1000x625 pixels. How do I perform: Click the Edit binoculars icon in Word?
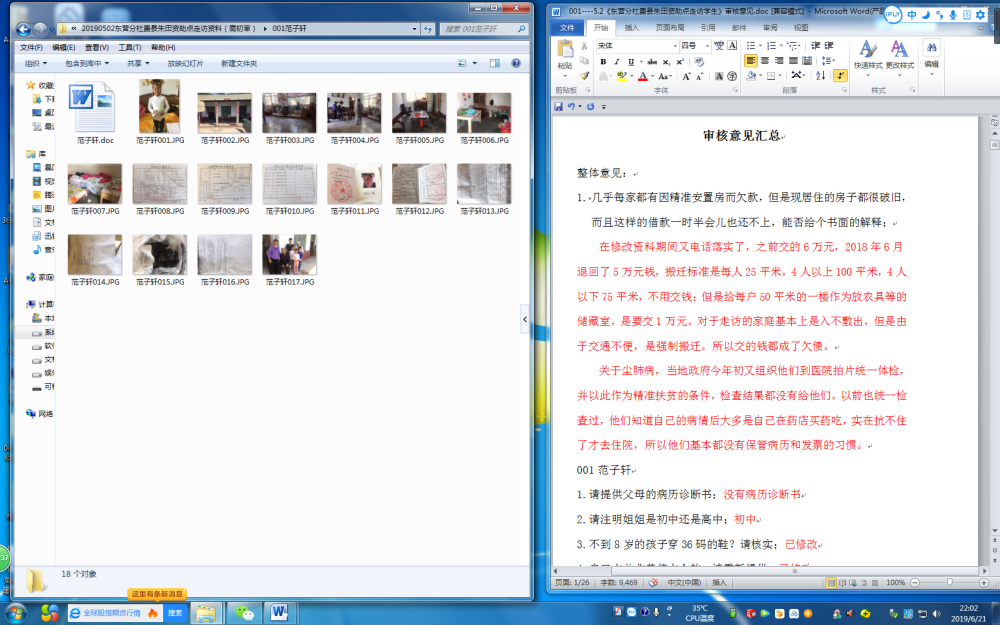pos(931,48)
